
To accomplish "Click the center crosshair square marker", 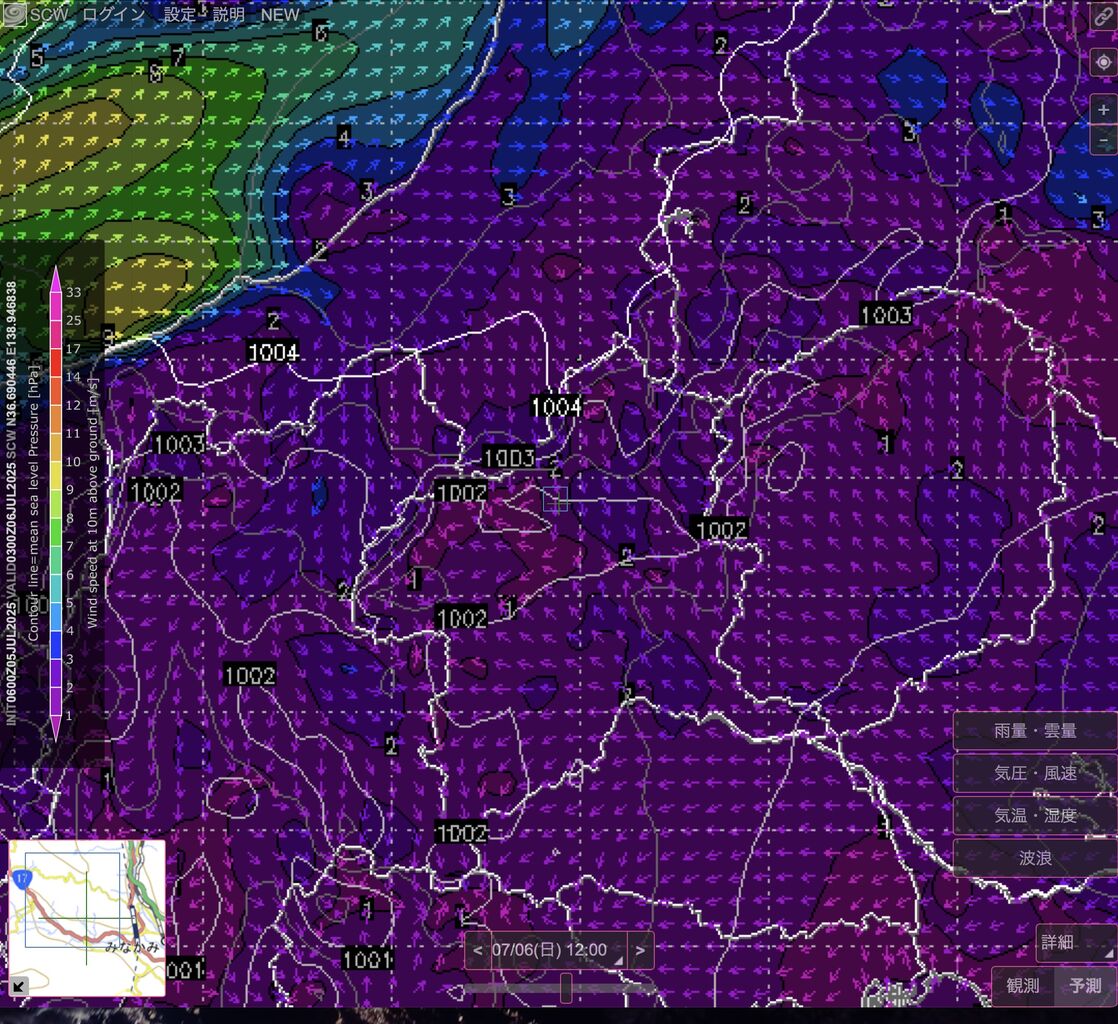I will [555, 499].
